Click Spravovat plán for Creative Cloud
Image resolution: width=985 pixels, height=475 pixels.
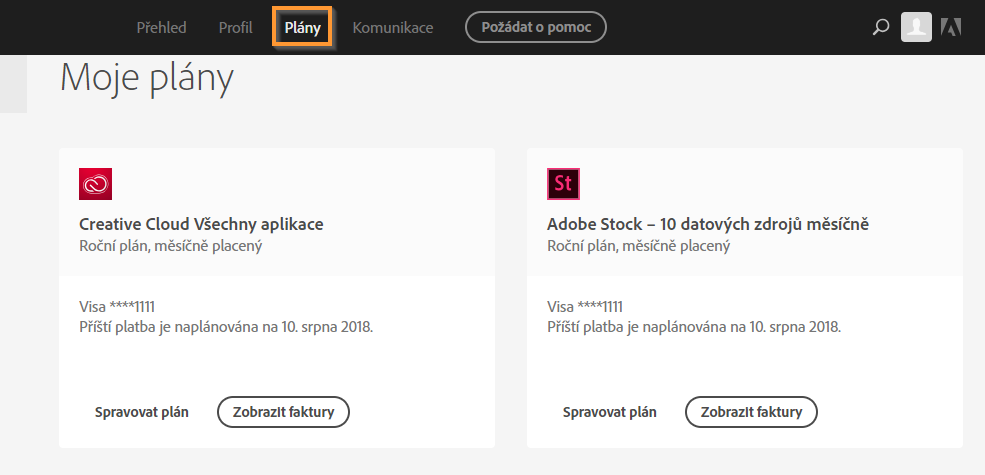coord(141,412)
